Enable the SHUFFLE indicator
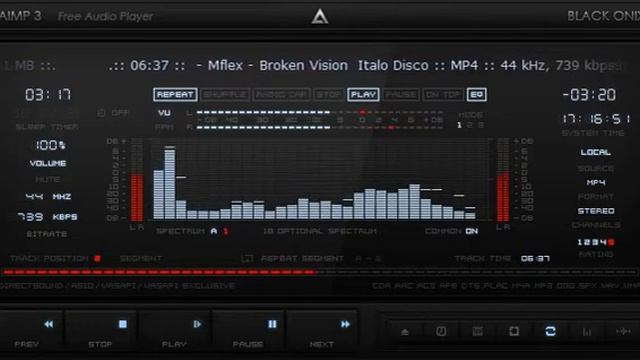The height and width of the screenshot is (360, 640). 225,95
